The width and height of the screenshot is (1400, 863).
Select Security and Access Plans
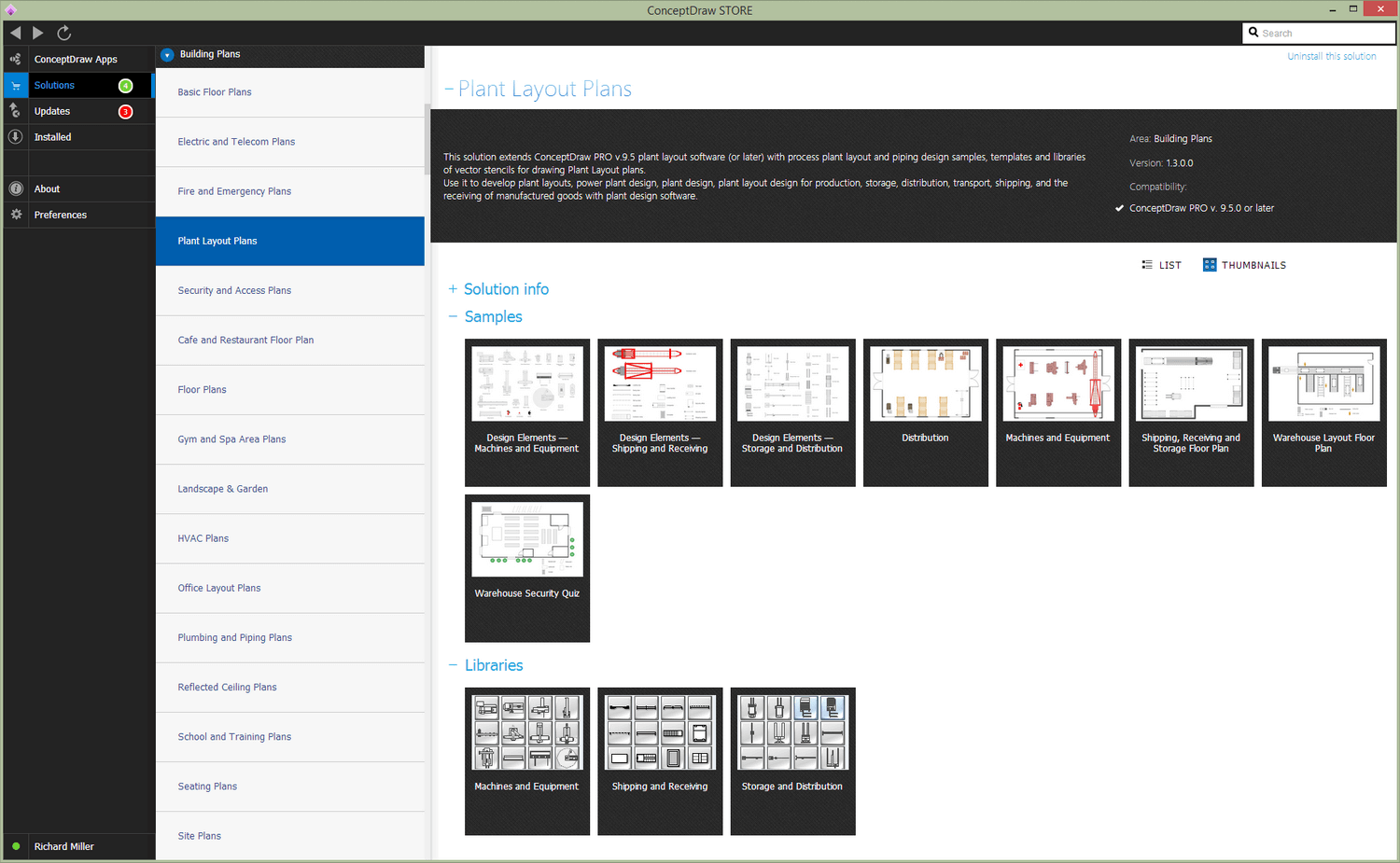(290, 290)
